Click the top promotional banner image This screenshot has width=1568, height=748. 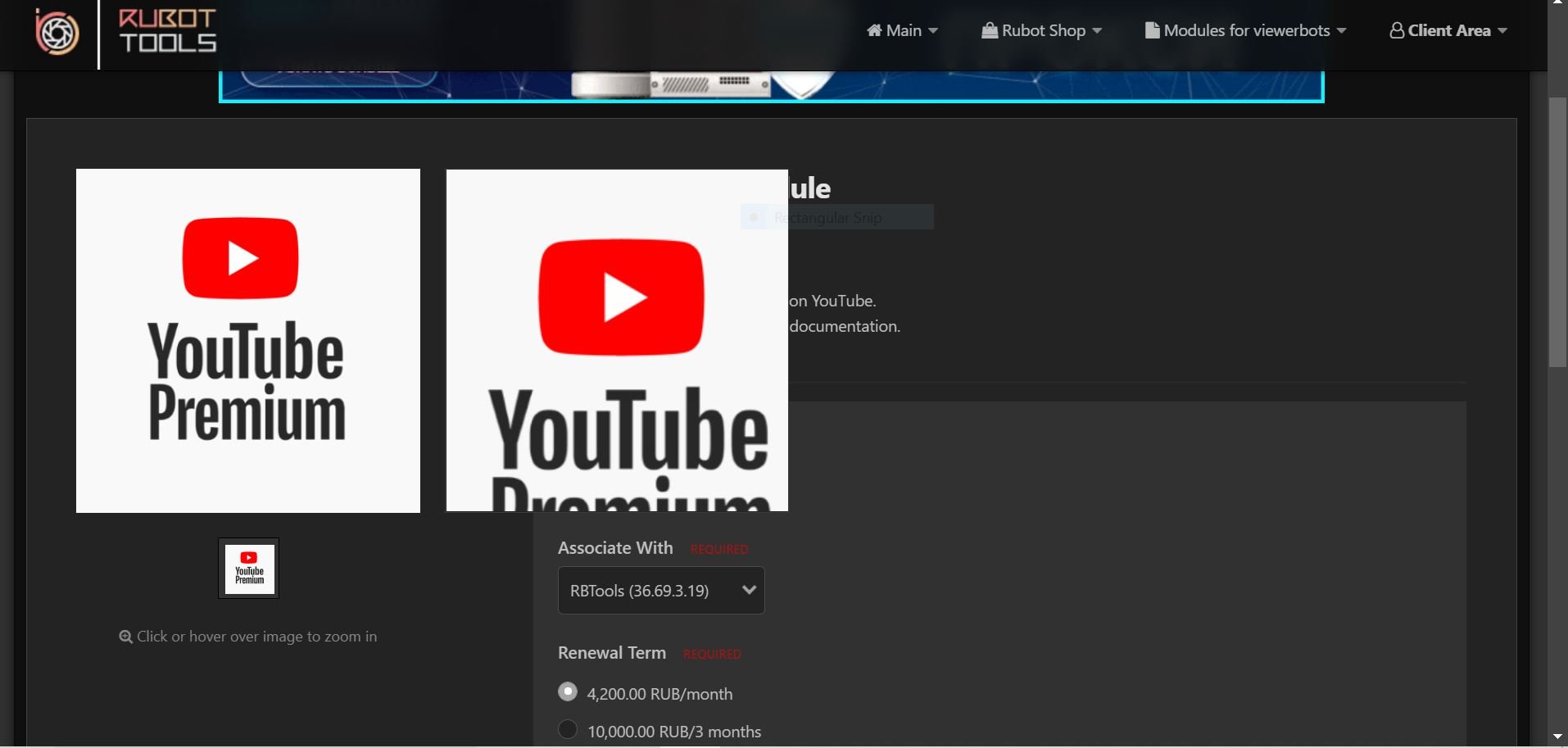770,86
